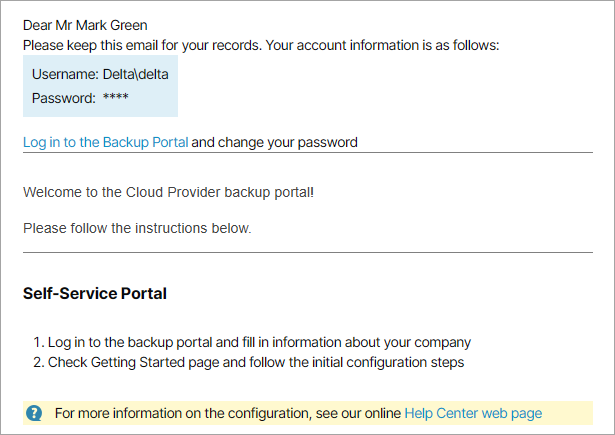Click the list number 2 marker

[x=37, y=362]
